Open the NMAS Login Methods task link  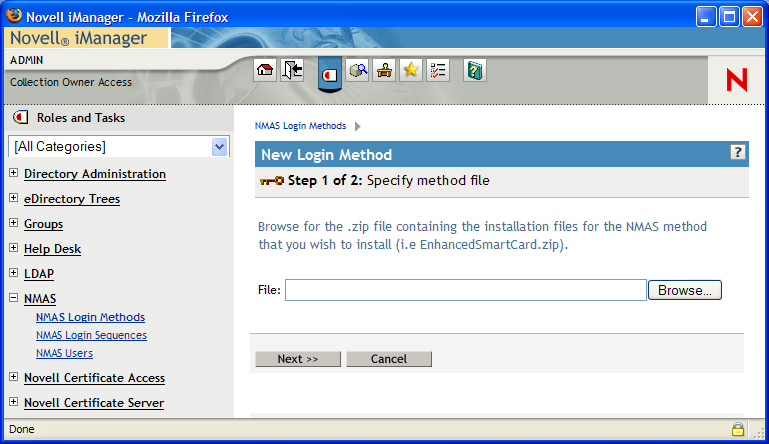click(x=90, y=317)
